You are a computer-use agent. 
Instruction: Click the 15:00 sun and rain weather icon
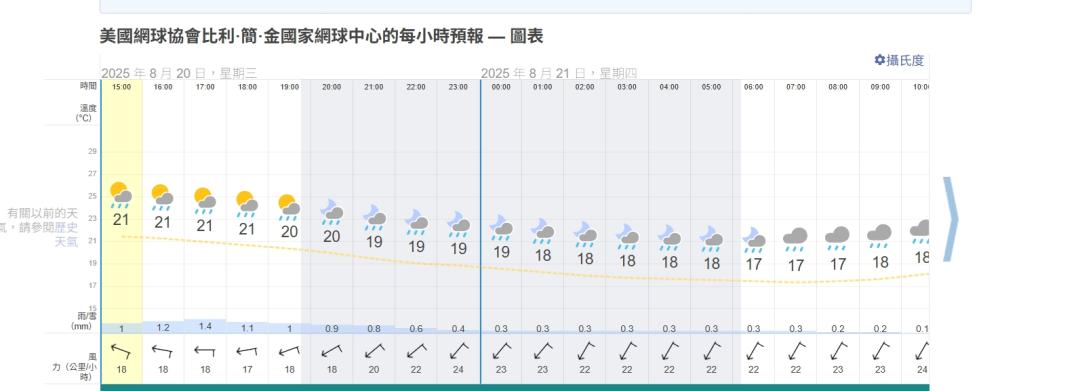pos(121,196)
